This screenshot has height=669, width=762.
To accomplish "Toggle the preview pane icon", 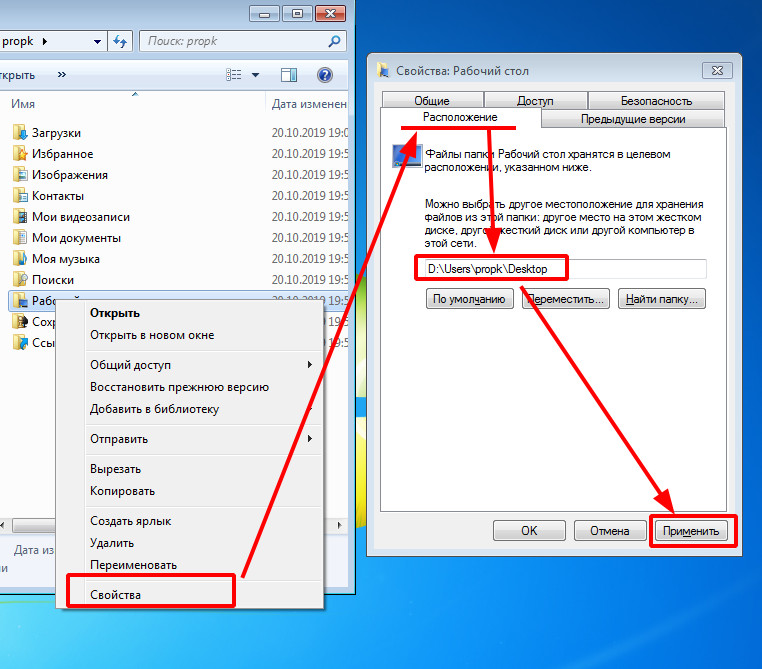I will [289, 75].
